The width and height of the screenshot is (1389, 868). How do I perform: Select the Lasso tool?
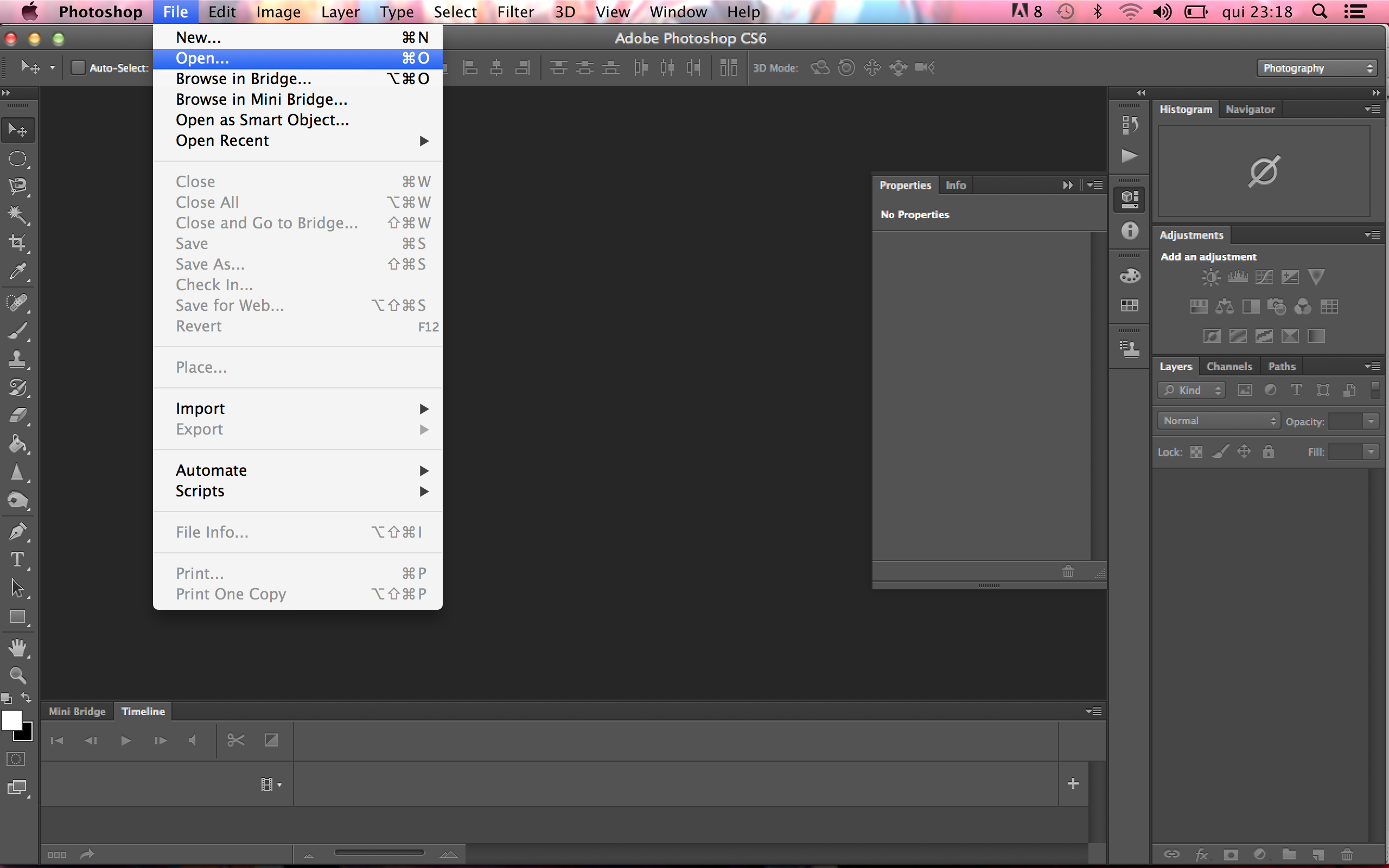click(17, 187)
